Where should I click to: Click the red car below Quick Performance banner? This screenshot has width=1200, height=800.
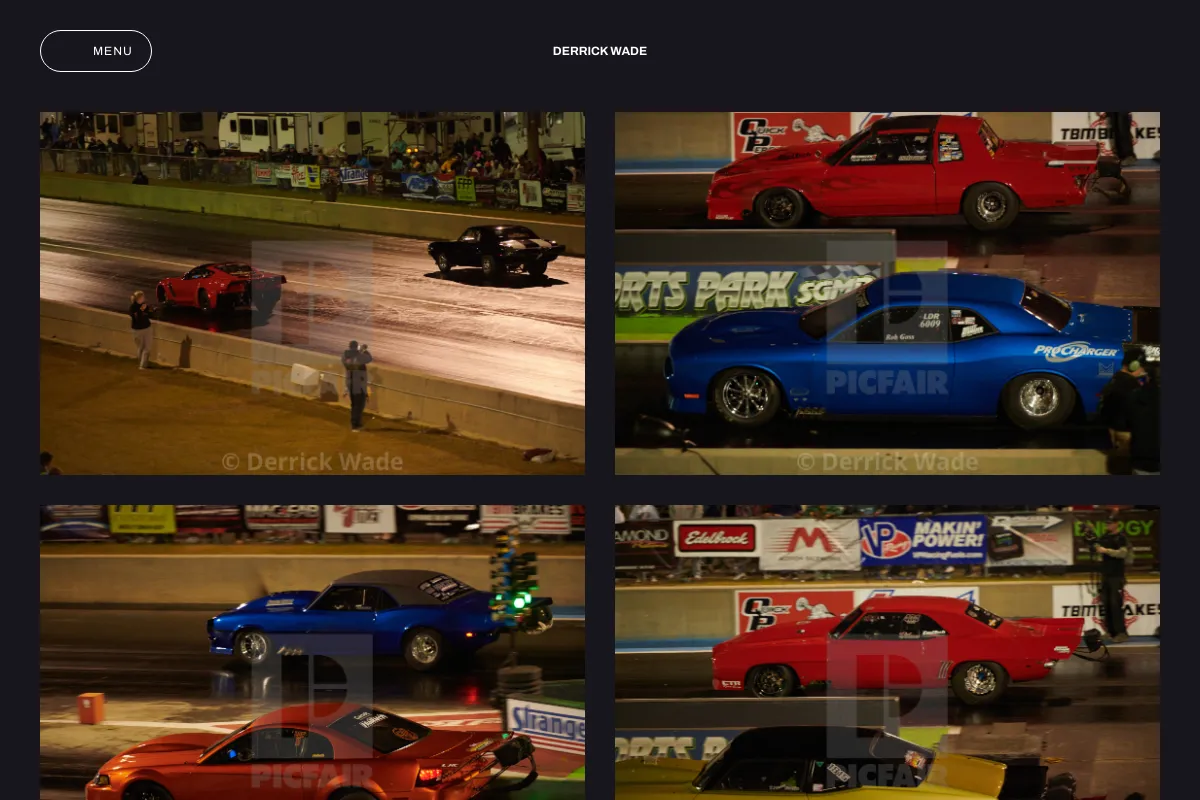click(905, 171)
